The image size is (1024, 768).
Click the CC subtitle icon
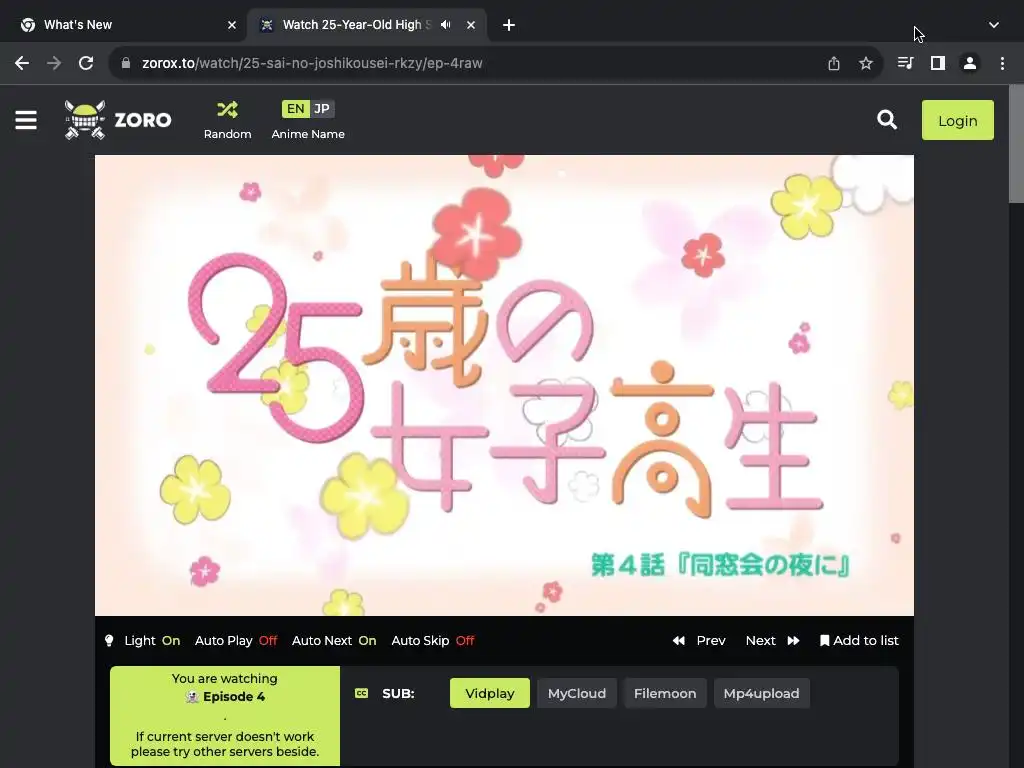point(361,694)
